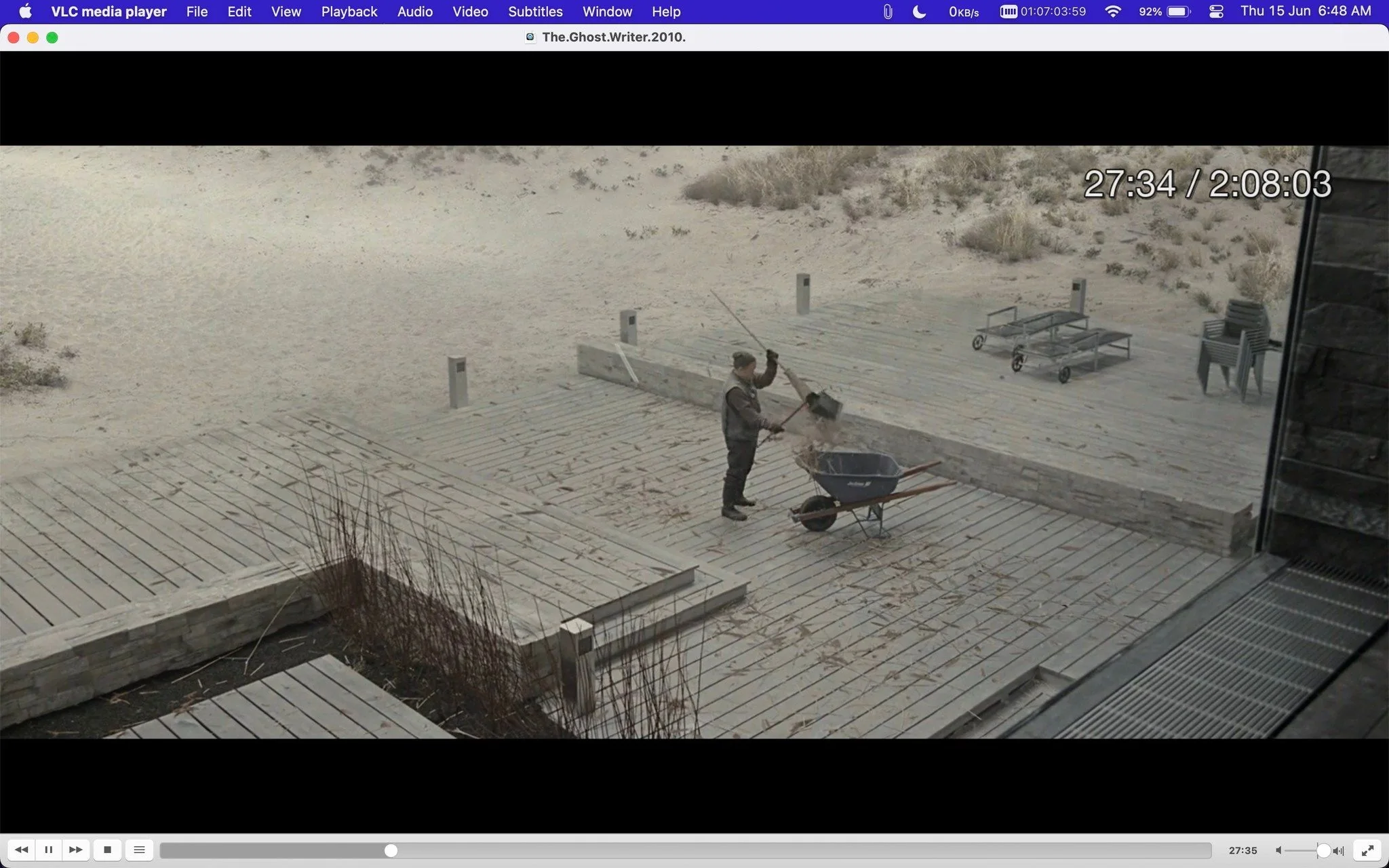Viewport: 1389px width, 868px height.
Task: Toggle the elapsed time display 27:35
Action: [x=1243, y=850]
